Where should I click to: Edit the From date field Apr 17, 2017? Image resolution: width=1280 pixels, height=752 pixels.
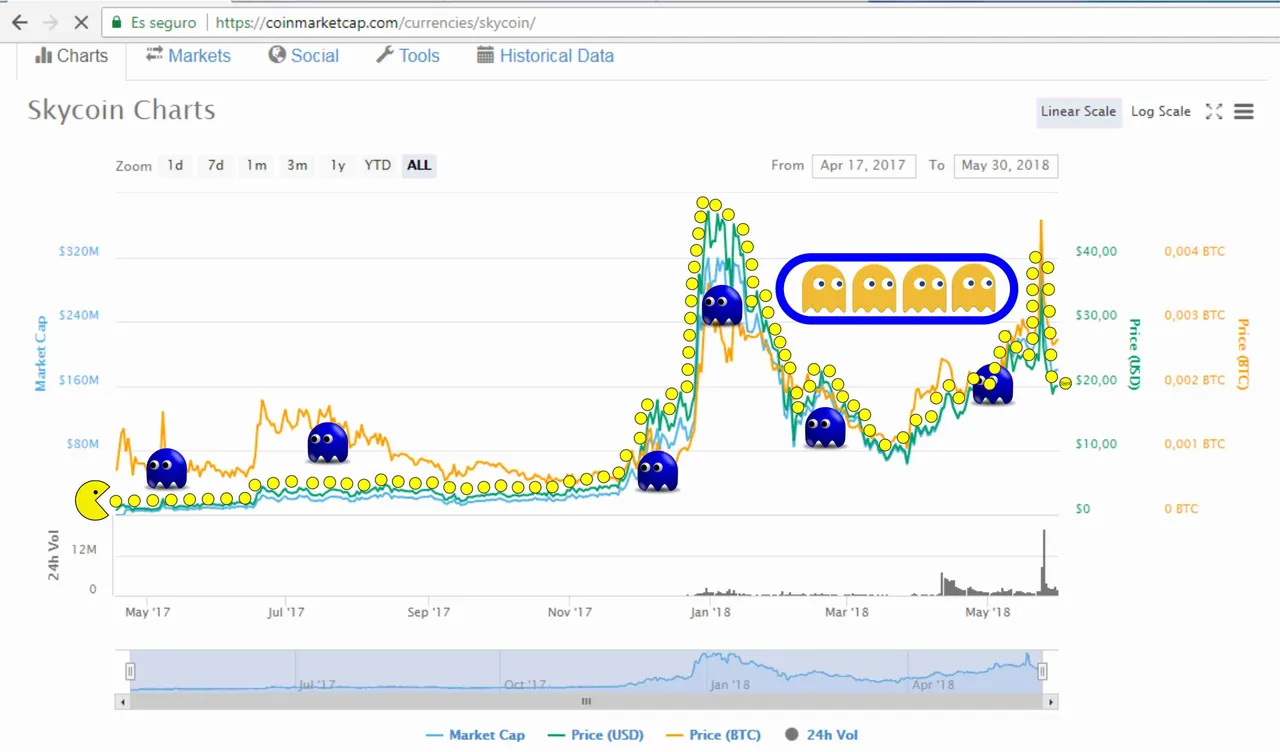coord(864,166)
